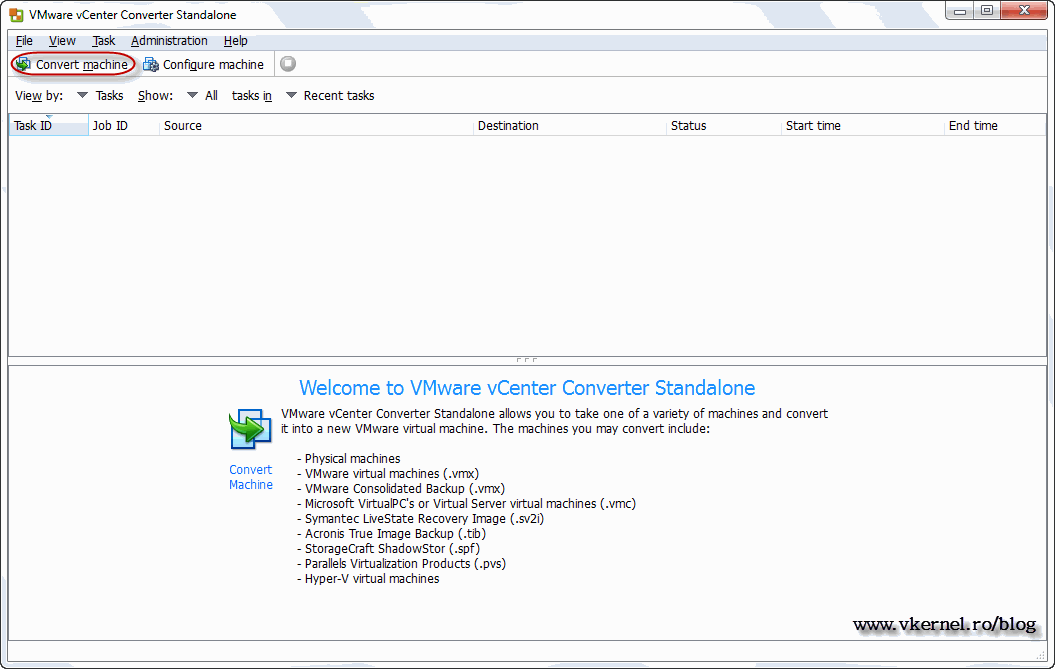Click the VMware Converter title bar icon
The image size is (1055, 669).
coord(15,15)
